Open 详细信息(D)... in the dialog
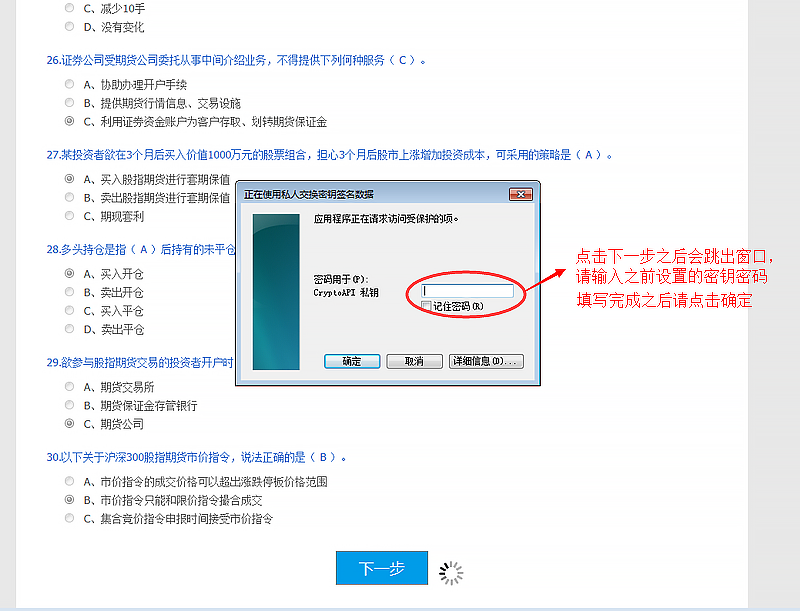This screenshot has width=800, height=611. [486, 361]
